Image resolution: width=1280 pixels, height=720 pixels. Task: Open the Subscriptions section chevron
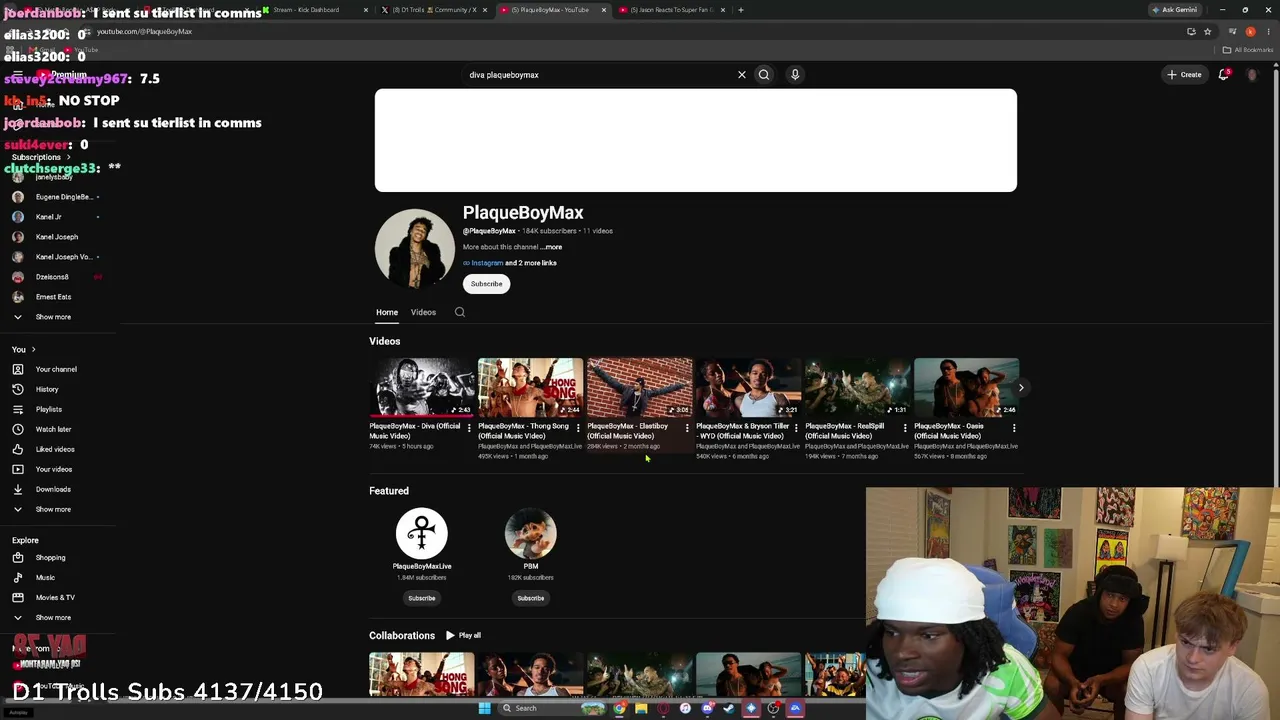coord(68,157)
